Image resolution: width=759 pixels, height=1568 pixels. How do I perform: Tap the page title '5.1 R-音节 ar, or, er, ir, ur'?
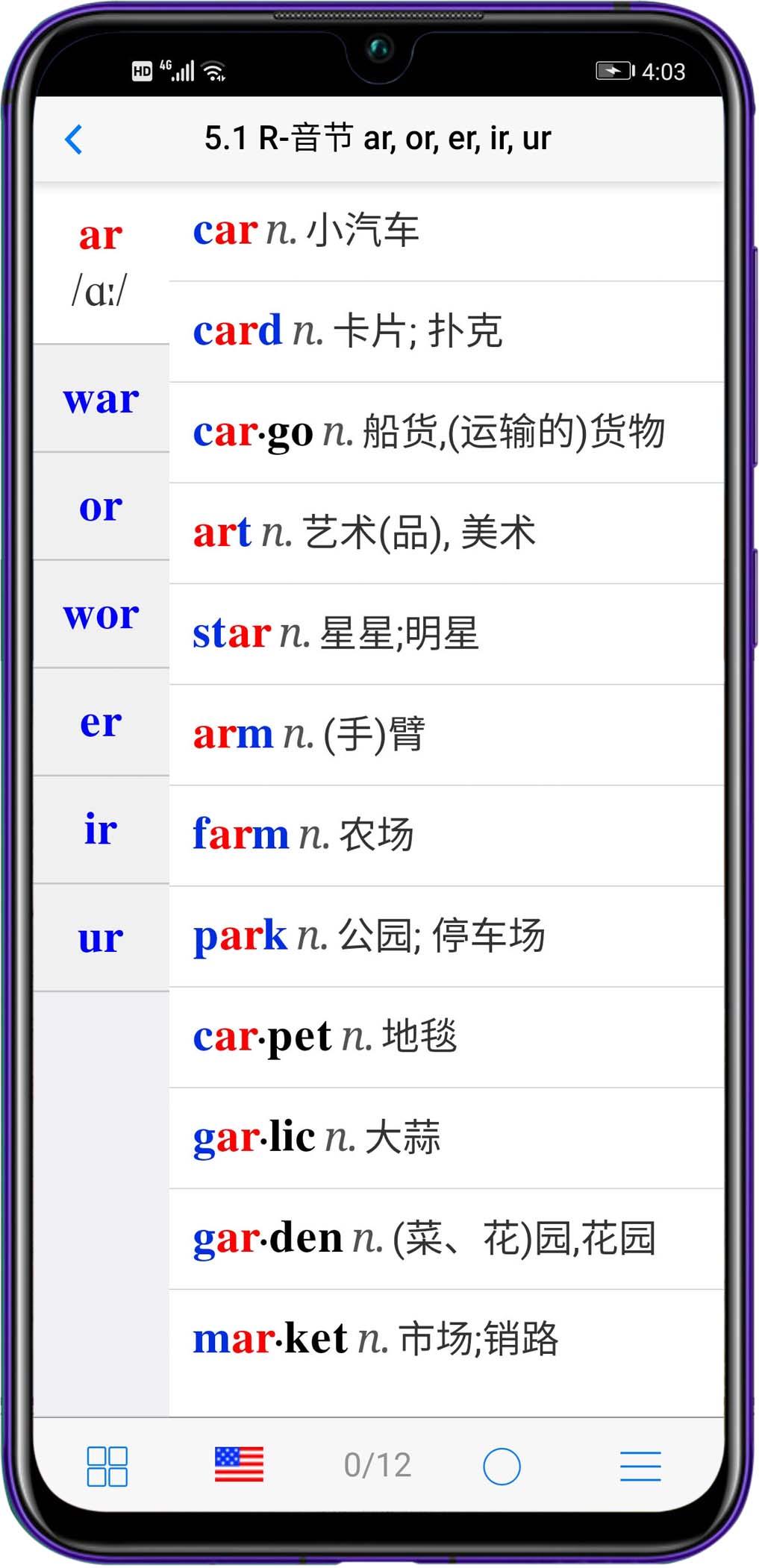point(378,139)
